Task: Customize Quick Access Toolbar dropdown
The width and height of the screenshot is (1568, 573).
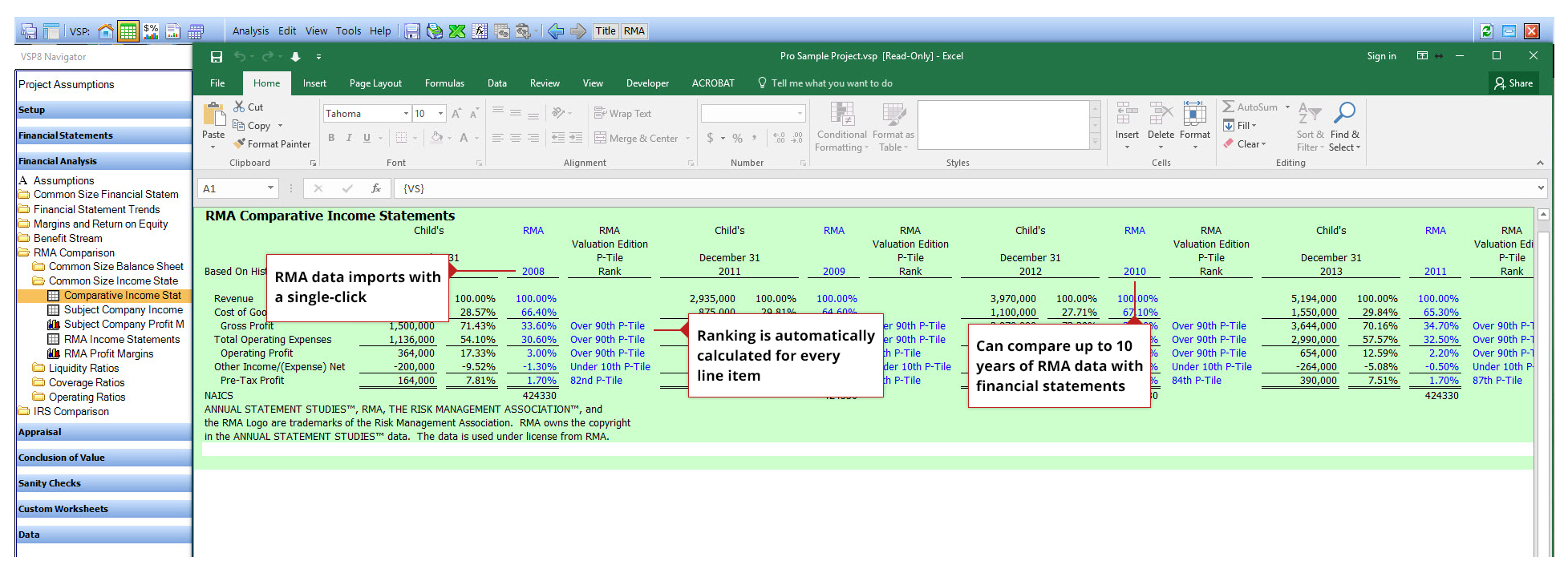Action: coord(318,57)
